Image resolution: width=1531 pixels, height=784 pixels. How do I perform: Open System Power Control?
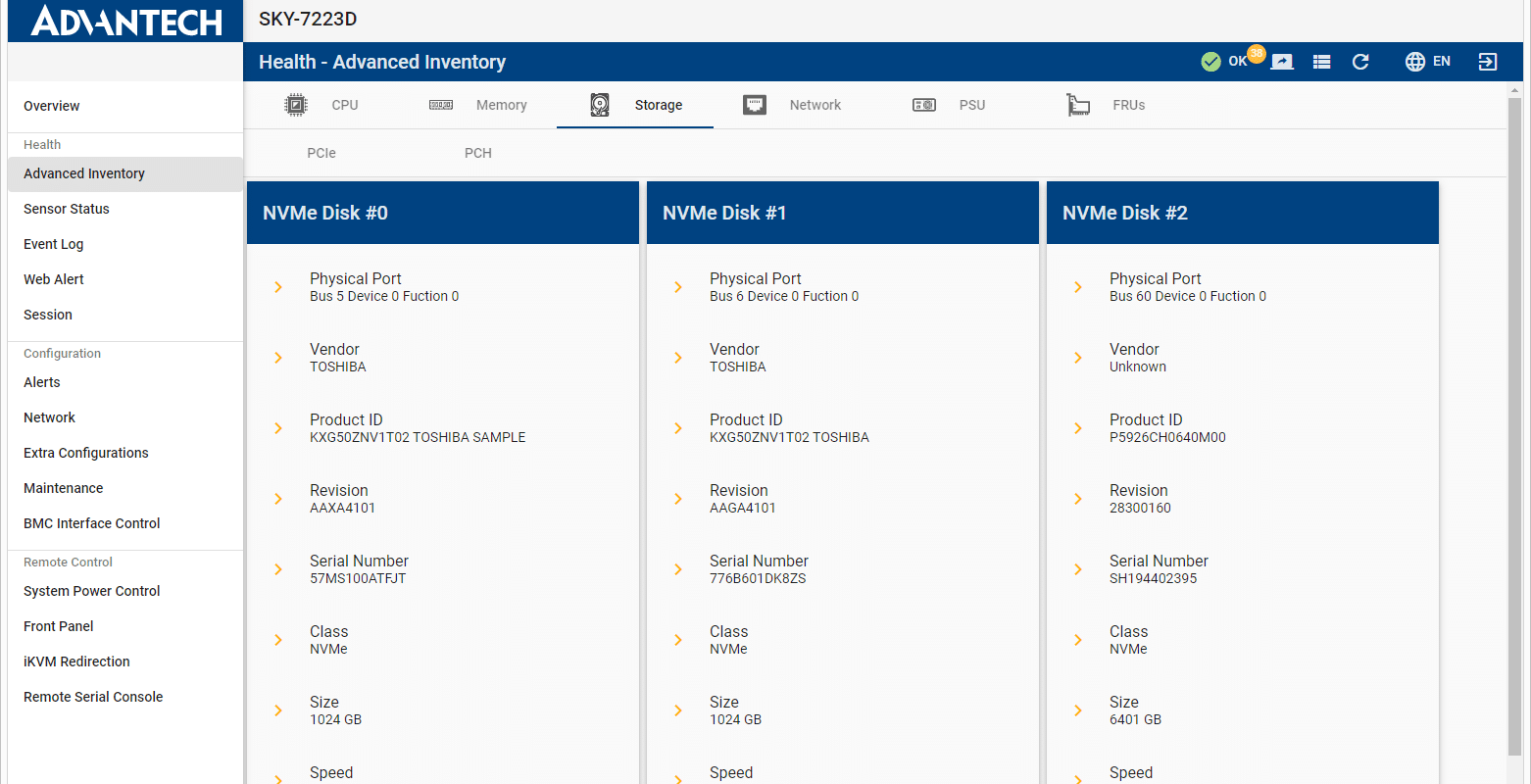tap(125, 591)
